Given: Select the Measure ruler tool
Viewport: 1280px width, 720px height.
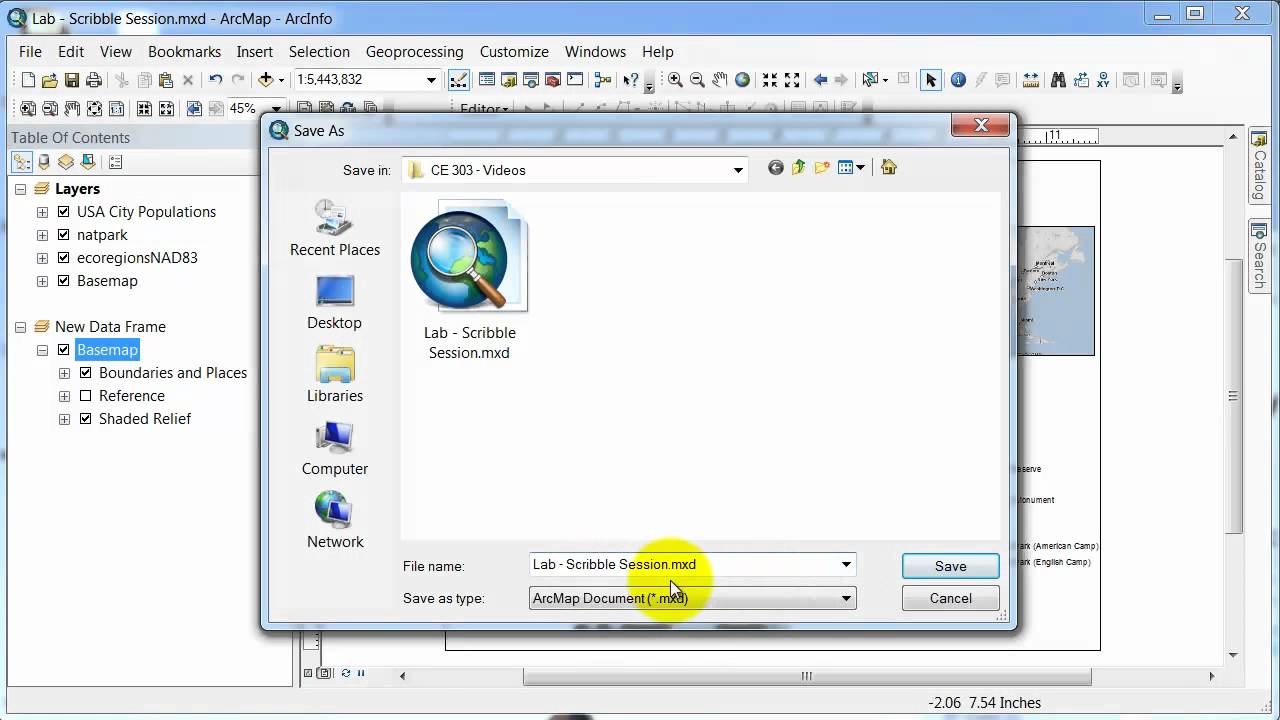Looking at the screenshot, I should pyautogui.click(x=1030, y=80).
